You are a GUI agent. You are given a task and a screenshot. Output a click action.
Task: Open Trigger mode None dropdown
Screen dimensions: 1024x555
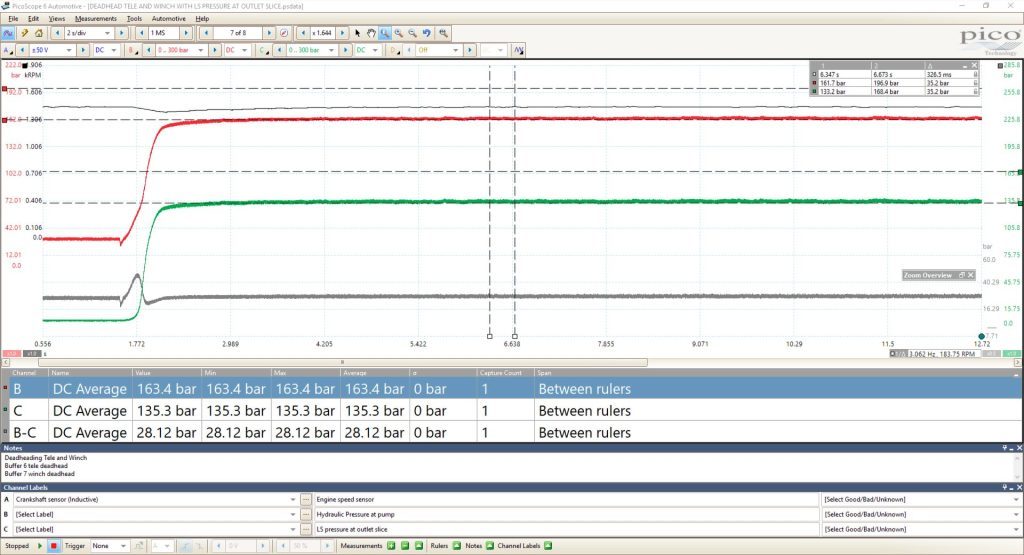click(x=123, y=546)
